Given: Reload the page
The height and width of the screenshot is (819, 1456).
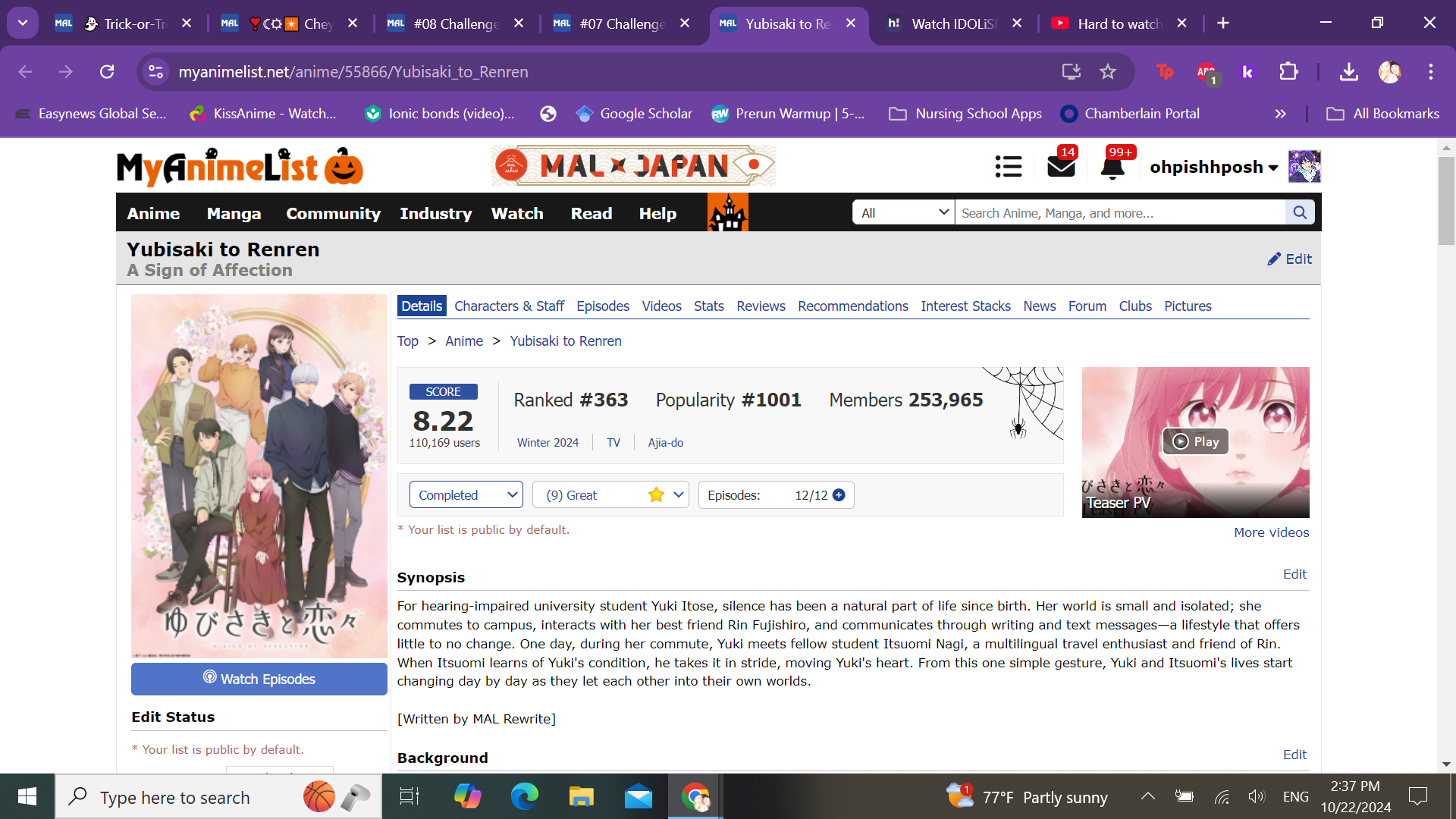Looking at the screenshot, I should (x=107, y=72).
